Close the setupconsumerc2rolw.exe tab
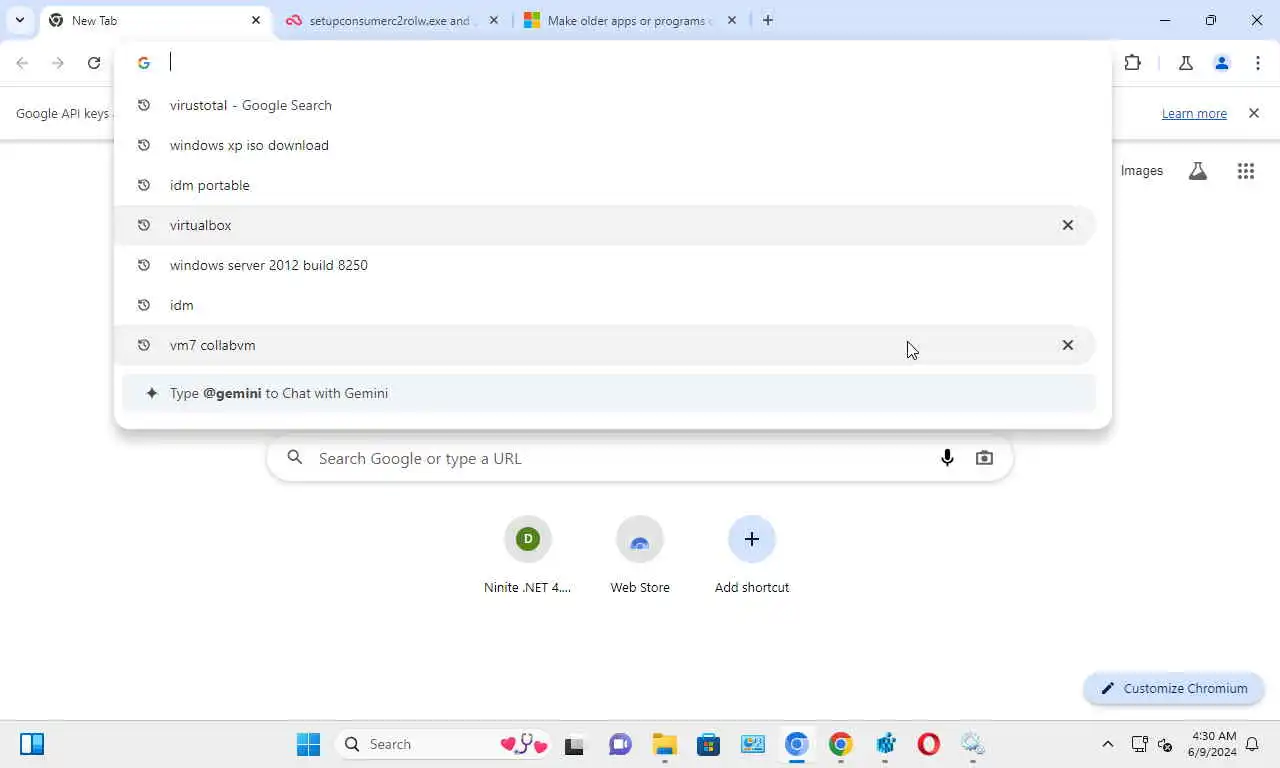 pos(493,20)
